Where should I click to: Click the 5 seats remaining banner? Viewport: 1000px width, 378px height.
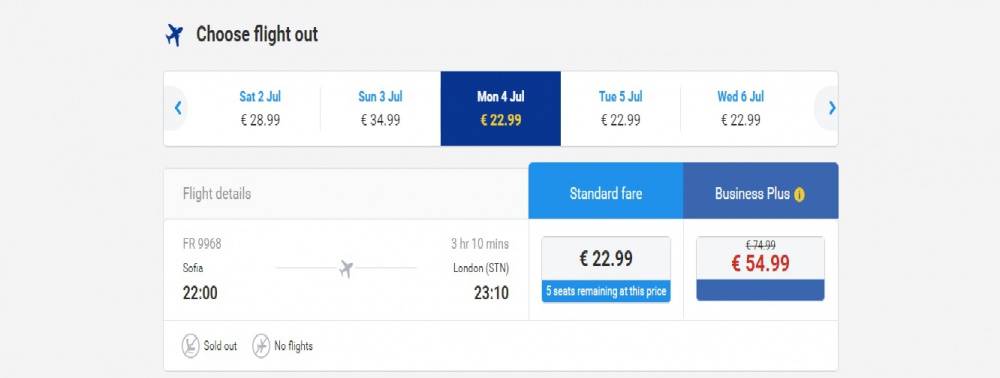tap(606, 292)
